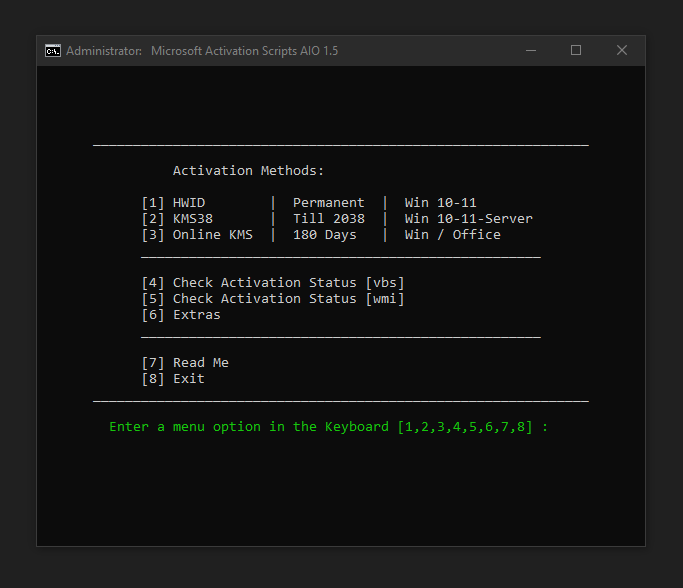Click the Activation Methods heading
The height and width of the screenshot is (588, 683).
tap(249, 171)
